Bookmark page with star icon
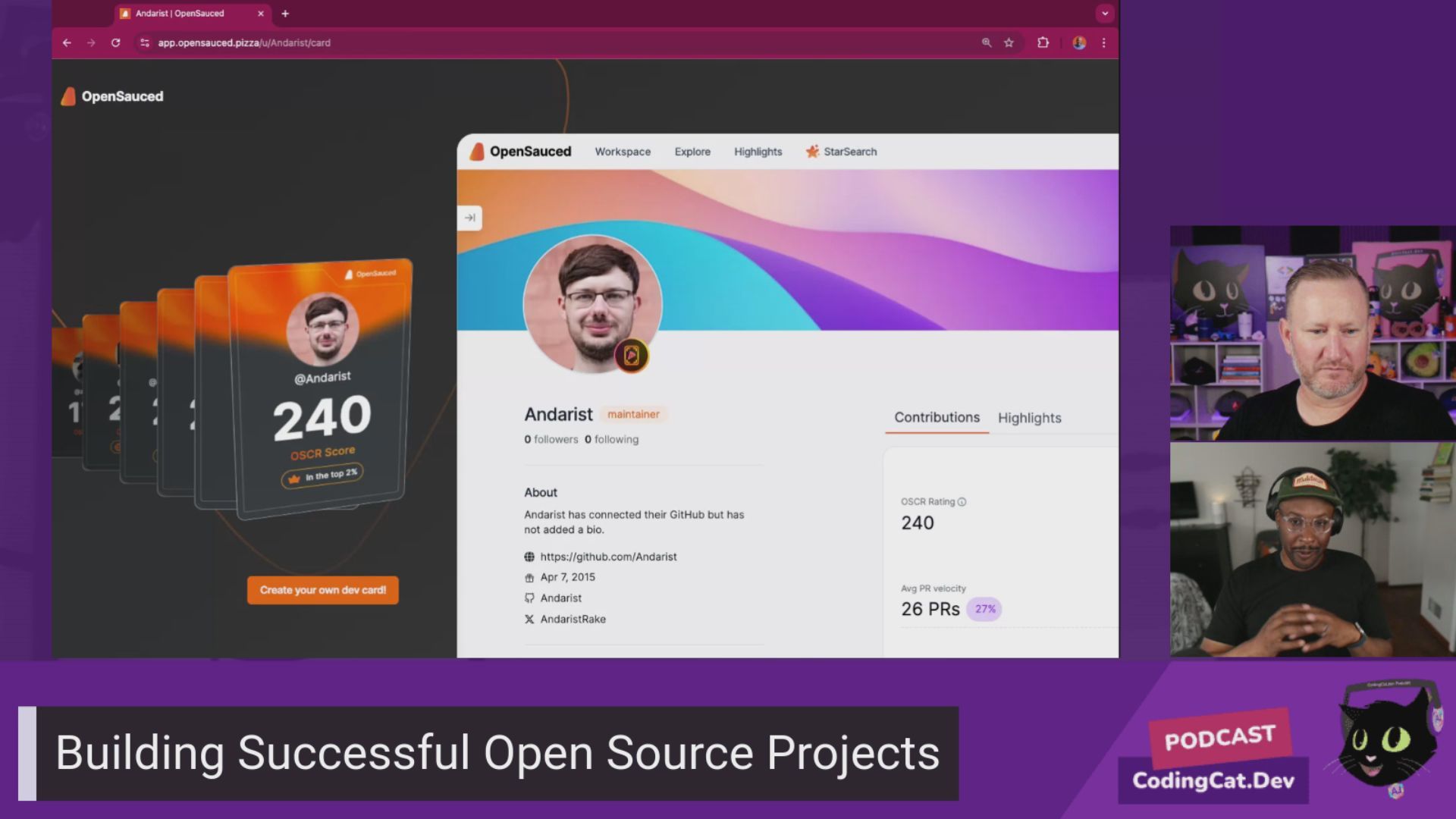 coord(1009,43)
